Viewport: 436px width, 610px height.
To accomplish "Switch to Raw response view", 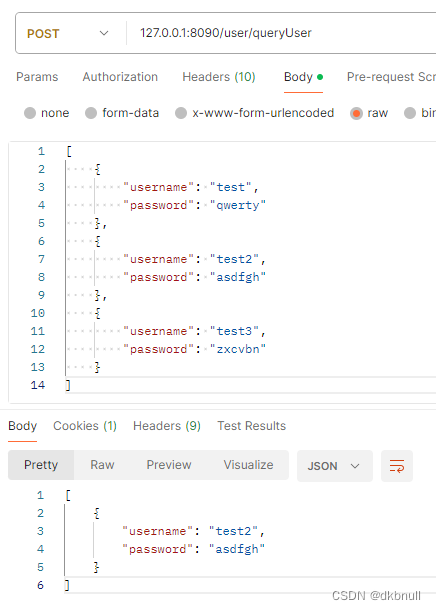I will pos(102,465).
